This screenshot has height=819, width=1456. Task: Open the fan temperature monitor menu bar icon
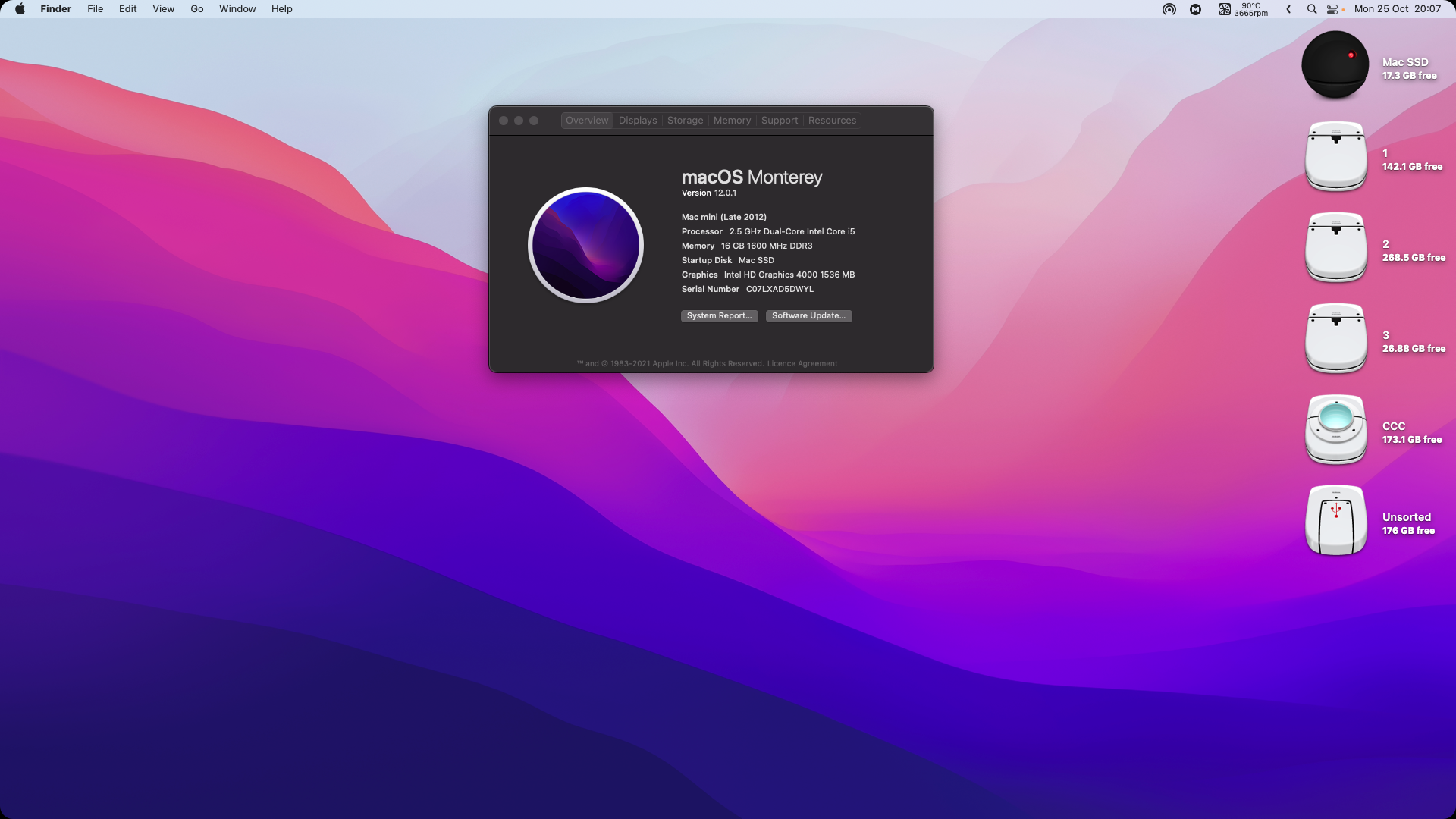tap(1242, 9)
